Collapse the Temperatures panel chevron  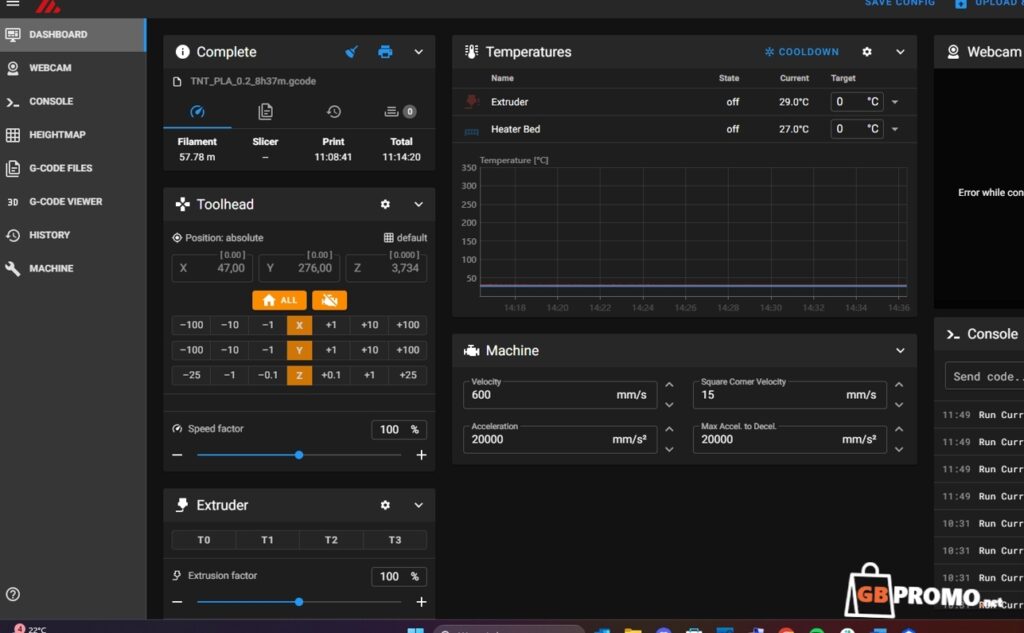tap(900, 52)
